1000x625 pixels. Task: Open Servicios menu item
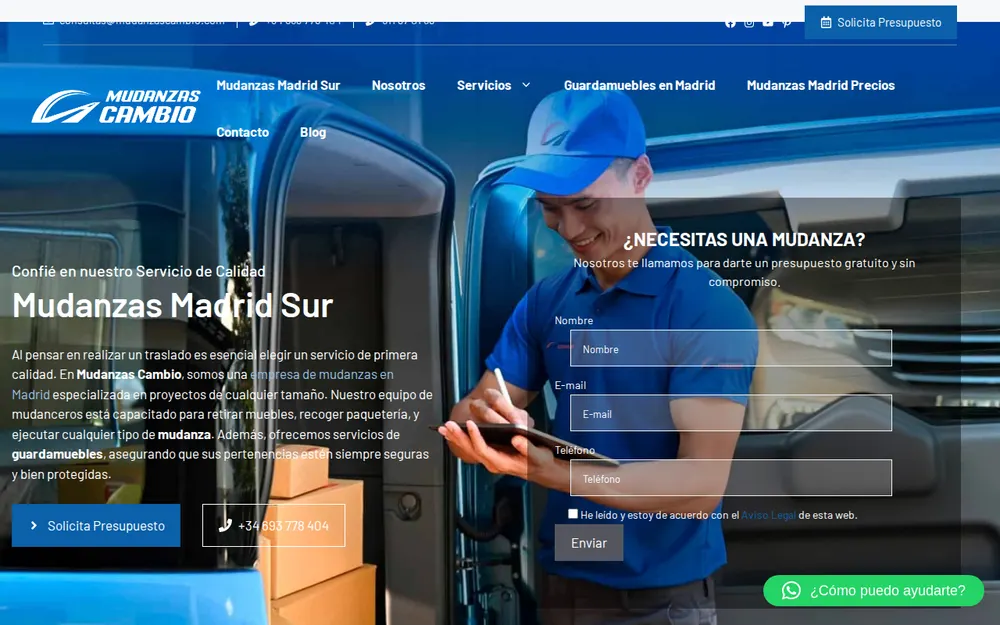(x=484, y=85)
